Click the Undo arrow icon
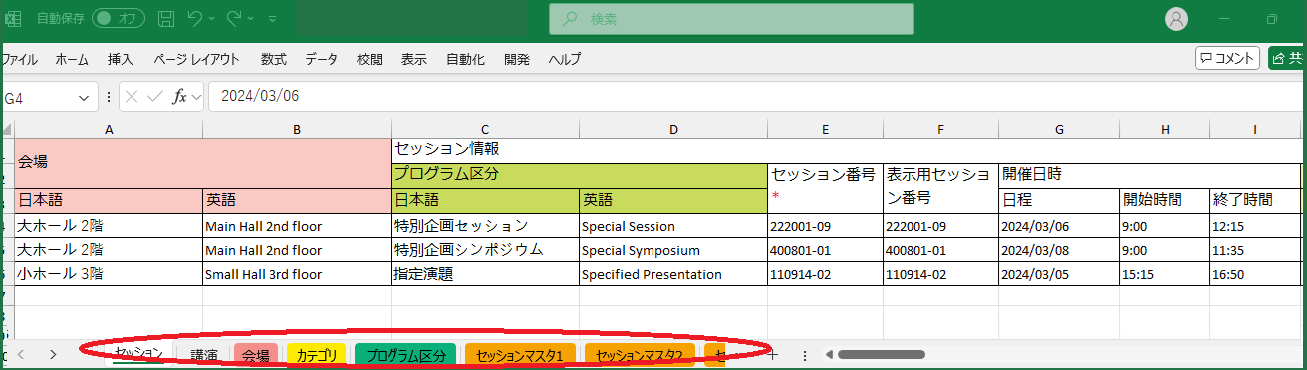The width and height of the screenshot is (1307, 370). coord(196,18)
